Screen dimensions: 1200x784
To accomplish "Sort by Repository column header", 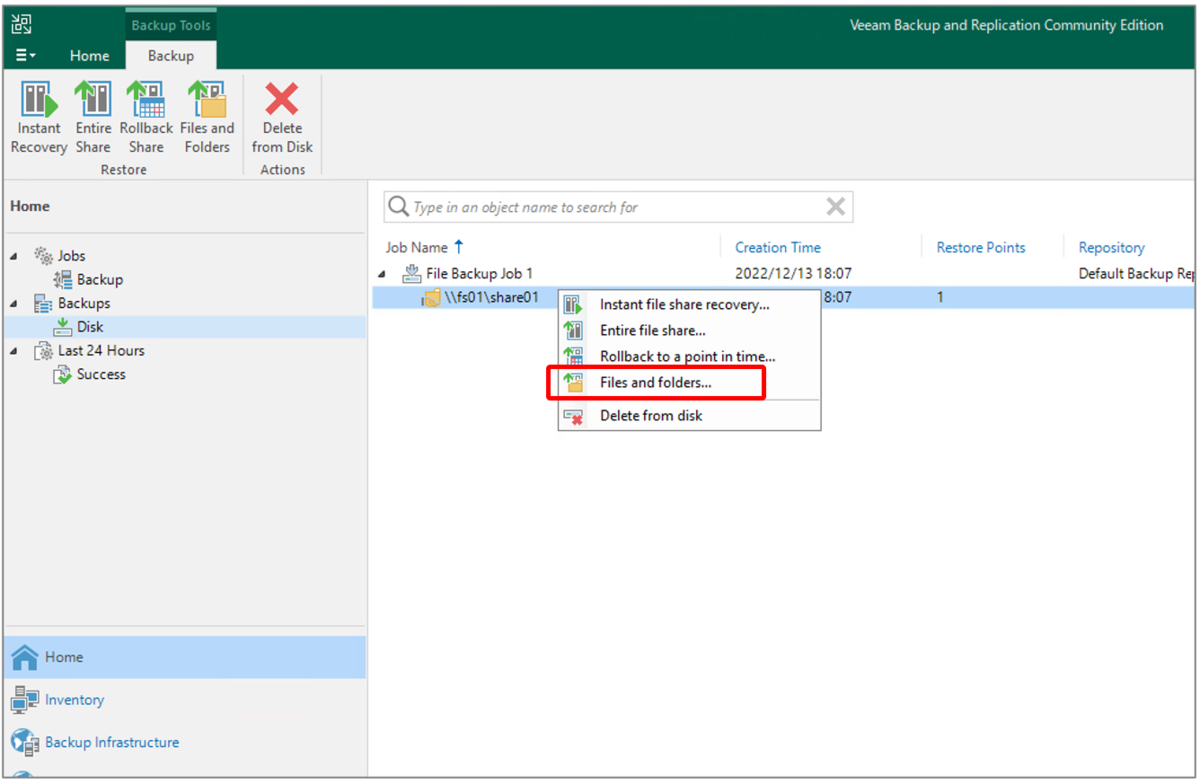I will [x=1111, y=248].
